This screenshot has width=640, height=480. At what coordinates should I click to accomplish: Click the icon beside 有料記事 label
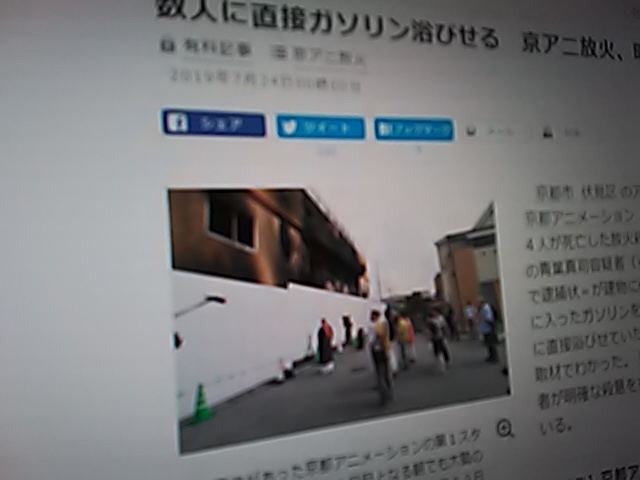pyautogui.click(x=167, y=46)
